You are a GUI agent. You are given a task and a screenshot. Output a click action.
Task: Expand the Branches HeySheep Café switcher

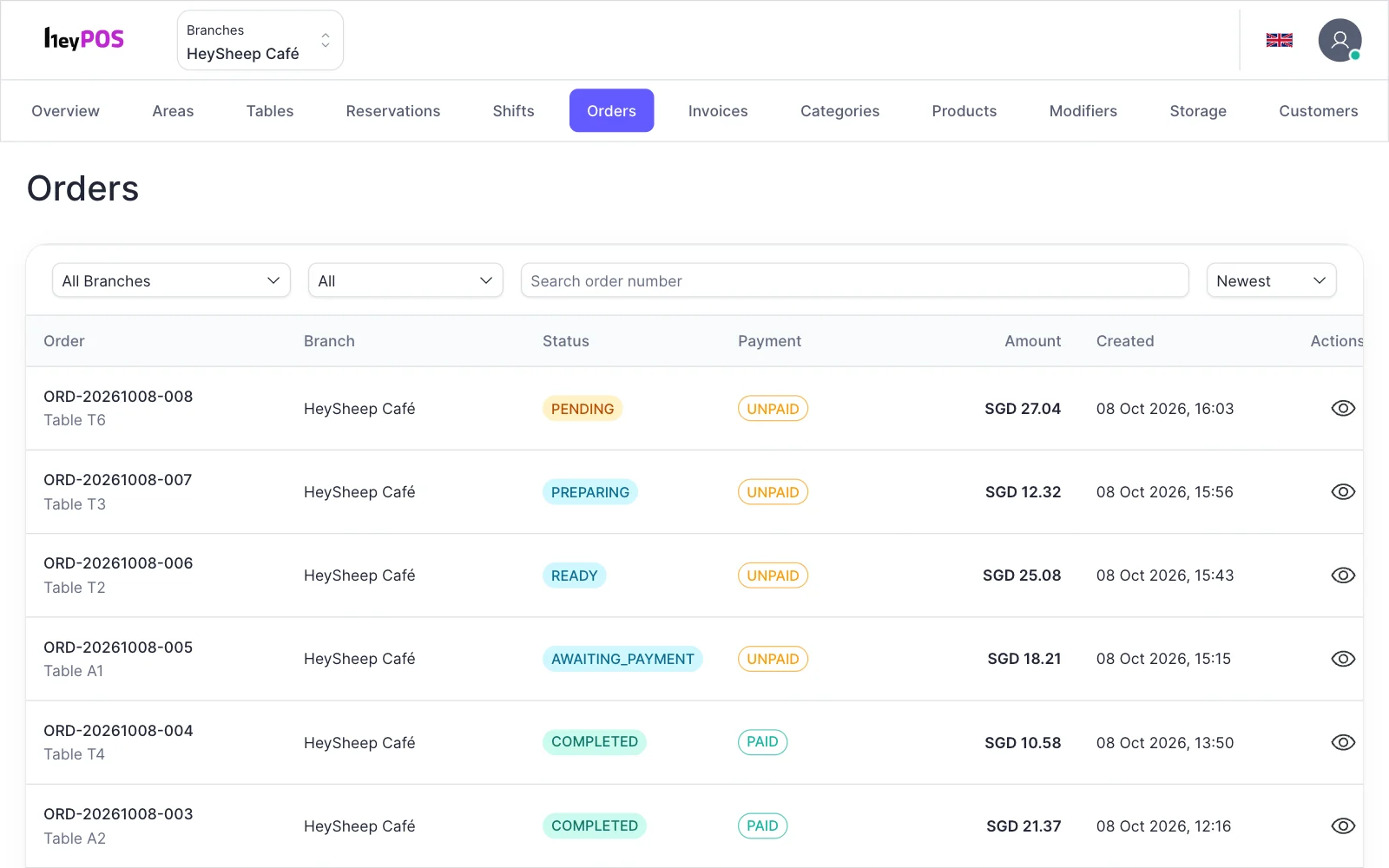(x=260, y=40)
